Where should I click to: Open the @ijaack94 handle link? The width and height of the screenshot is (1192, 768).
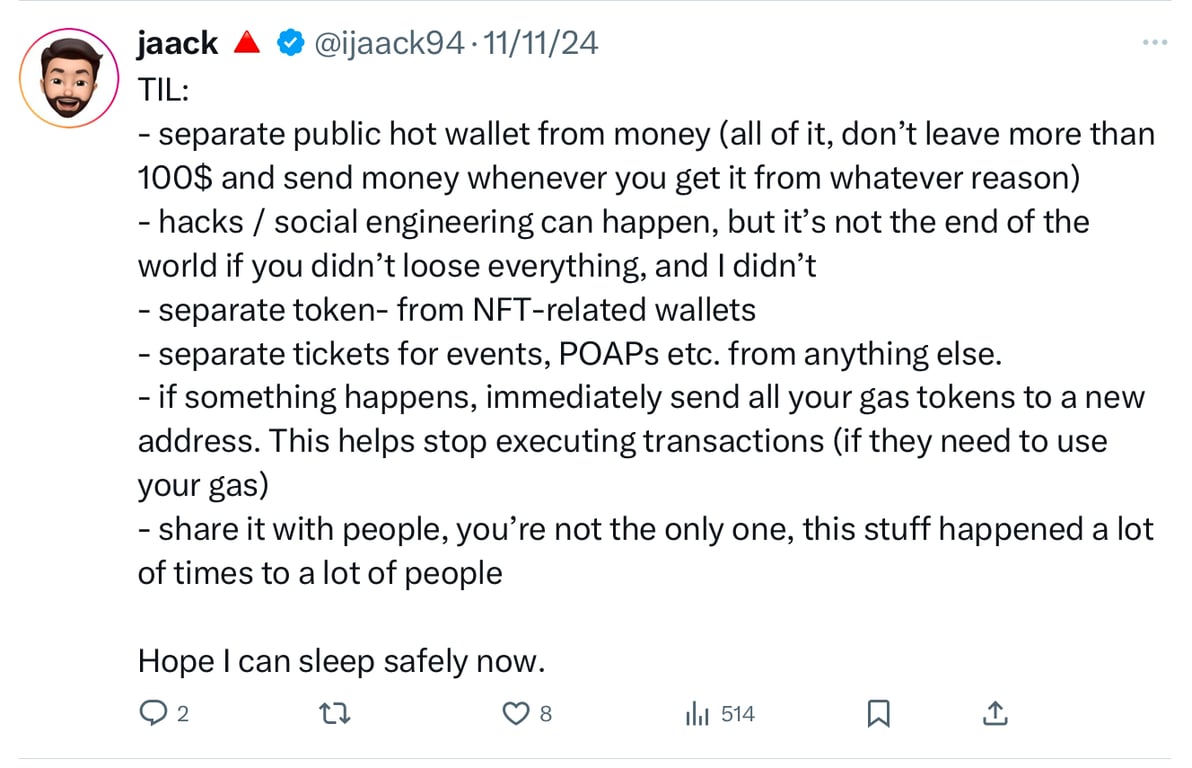click(x=391, y=43)
